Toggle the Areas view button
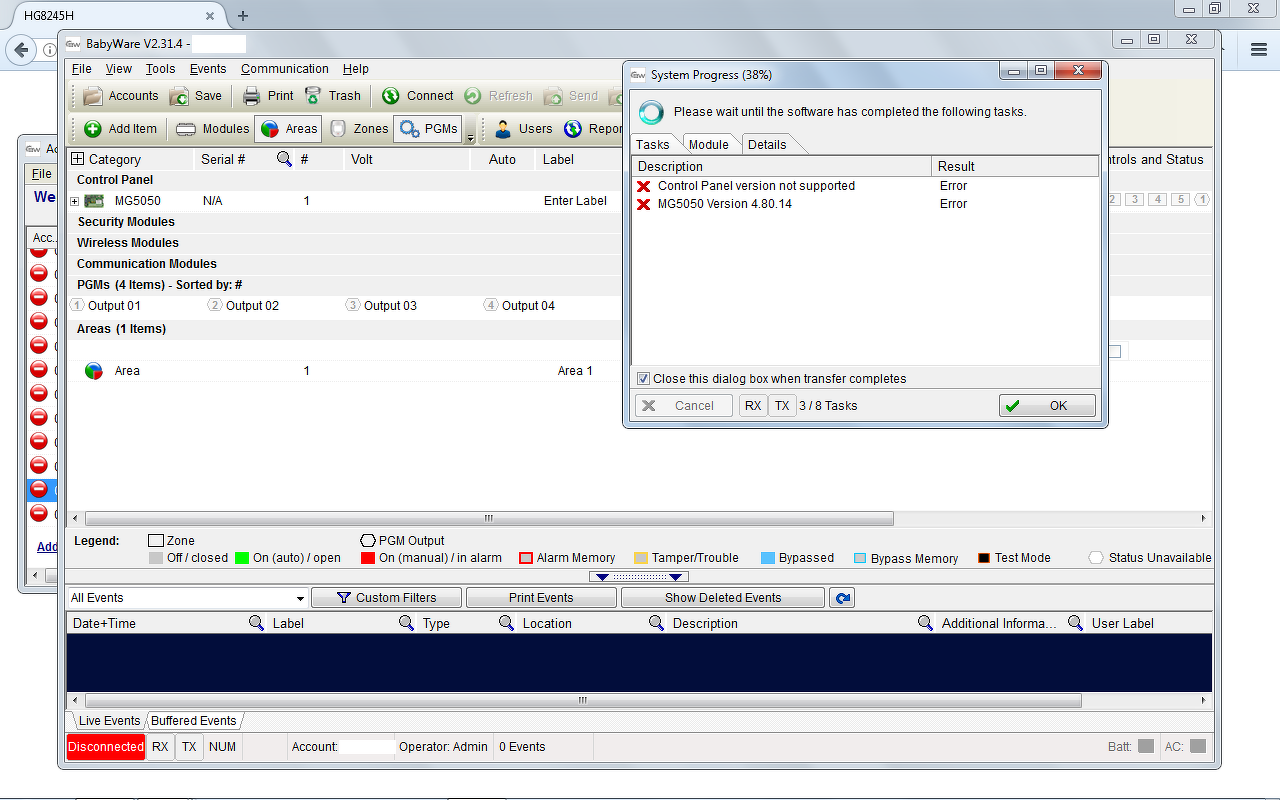 coord(287,129)
